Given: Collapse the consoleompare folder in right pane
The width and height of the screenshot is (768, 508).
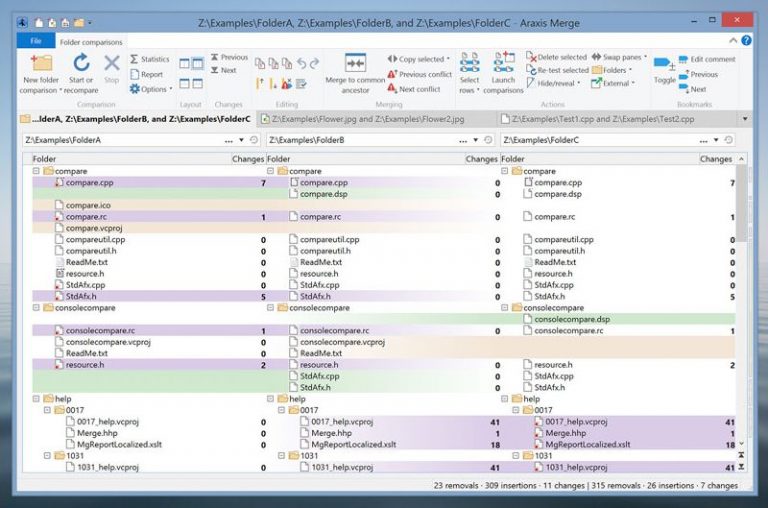Looking at the screenshot, I should [x=504, y=308].
